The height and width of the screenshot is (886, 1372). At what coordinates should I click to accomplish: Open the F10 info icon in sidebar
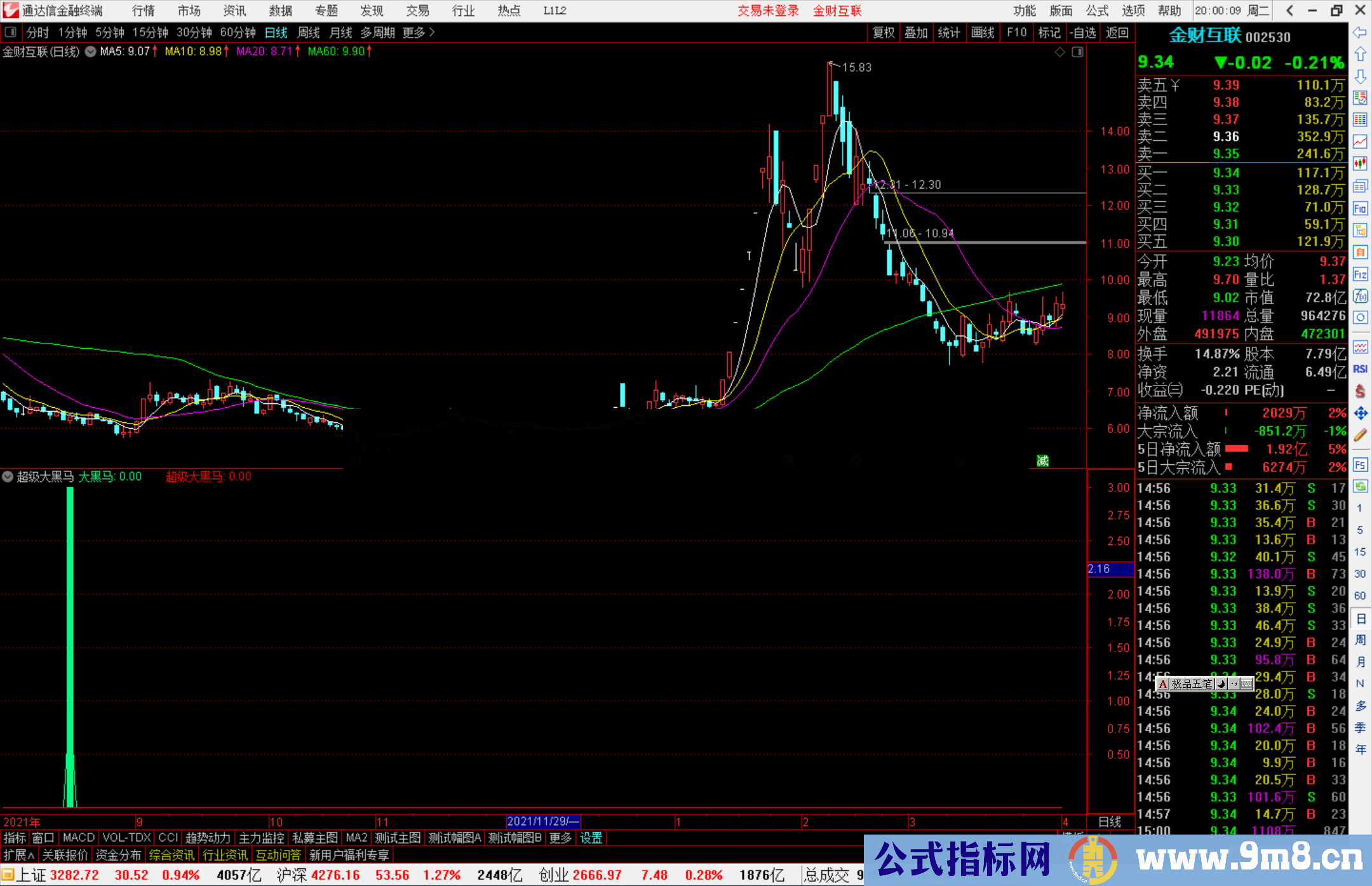pyautogui.click(x=1360, y=208)
